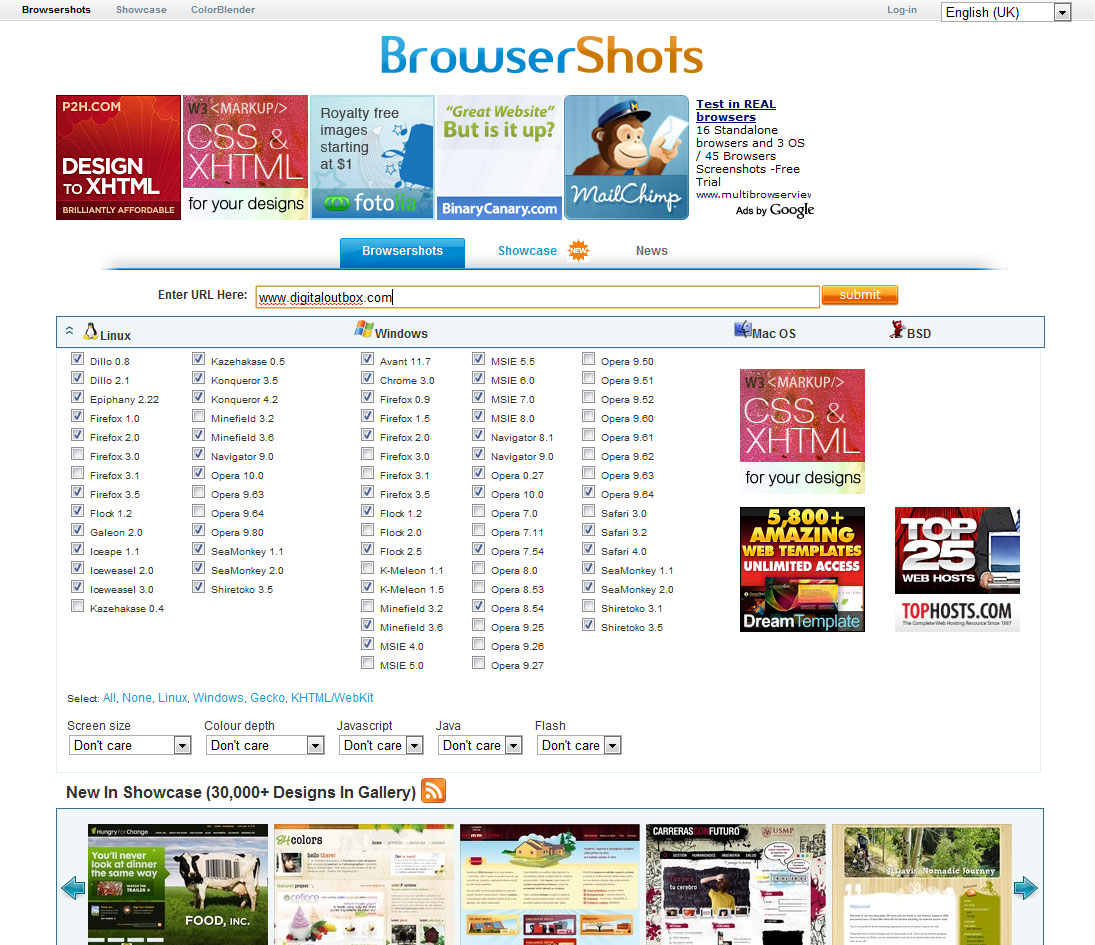Open the orange RSS feed icon
This screenshot has width=1095, height=945.
[x=433, y=791]
